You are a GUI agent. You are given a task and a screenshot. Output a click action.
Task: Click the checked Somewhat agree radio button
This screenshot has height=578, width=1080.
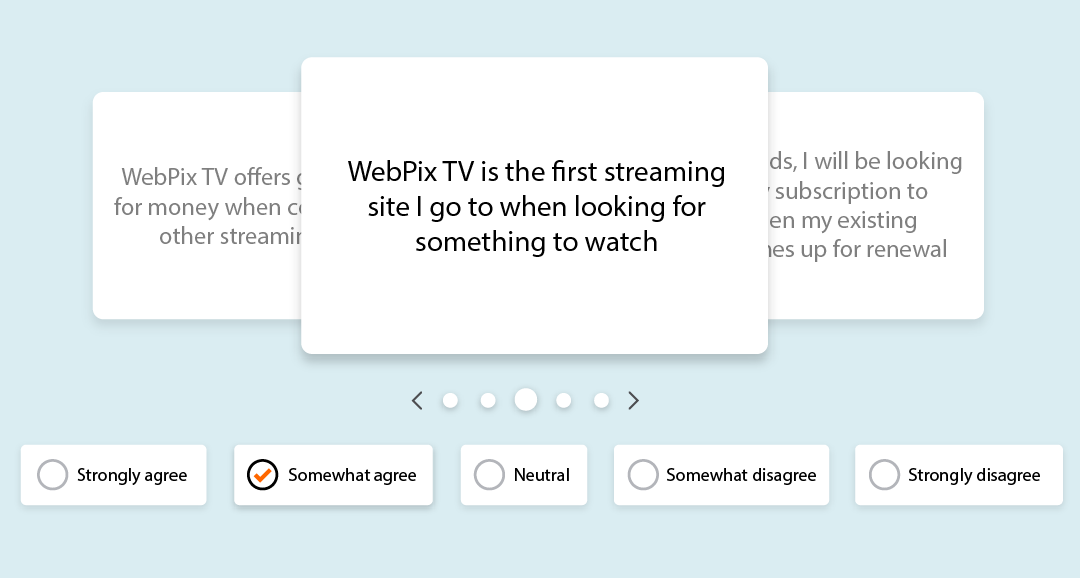(x=263, y=475)
